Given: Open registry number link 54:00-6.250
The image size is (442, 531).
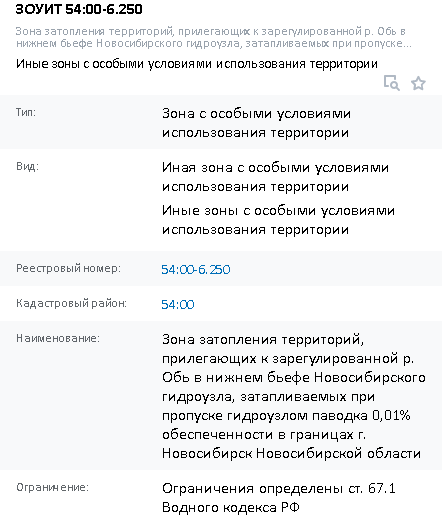Looking at the screenshot, I should tap(196, 270).
